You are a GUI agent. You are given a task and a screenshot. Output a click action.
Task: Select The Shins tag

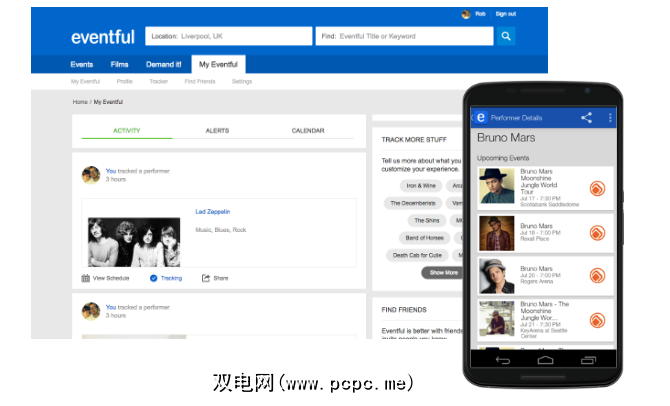[426, 221]
